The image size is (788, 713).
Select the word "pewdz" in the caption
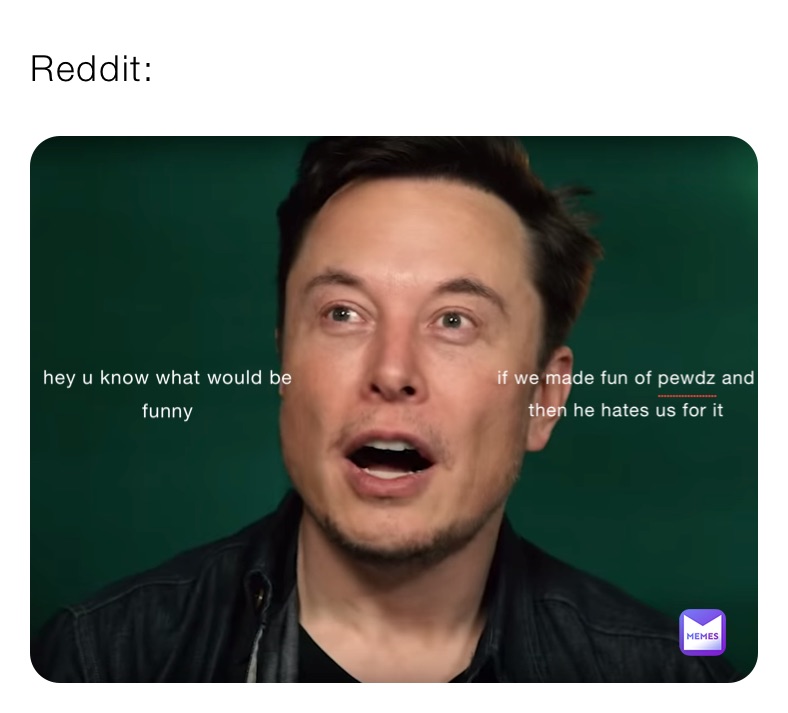687,379
